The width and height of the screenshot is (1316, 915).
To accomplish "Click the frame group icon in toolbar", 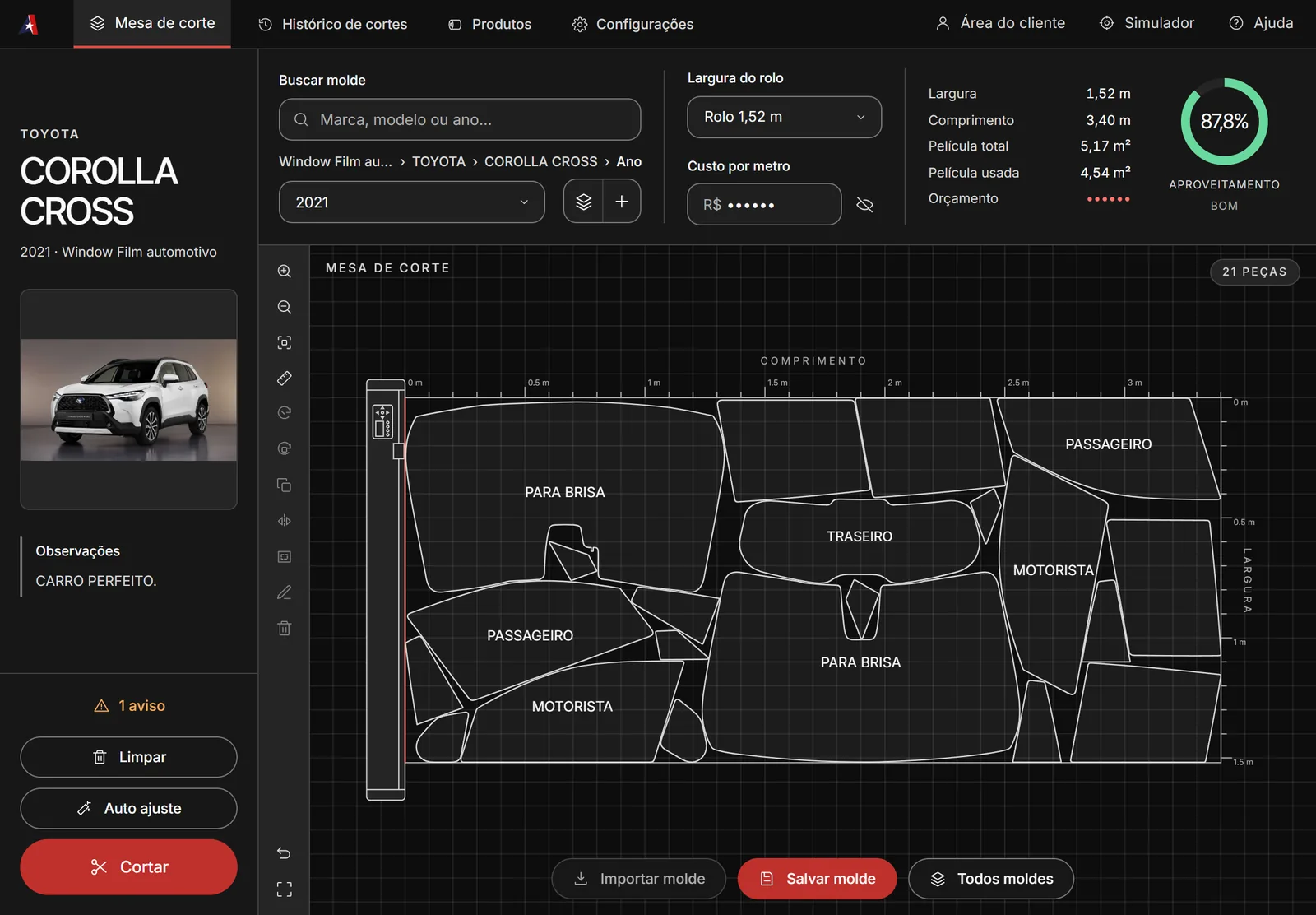I will [x=285, y=557].
